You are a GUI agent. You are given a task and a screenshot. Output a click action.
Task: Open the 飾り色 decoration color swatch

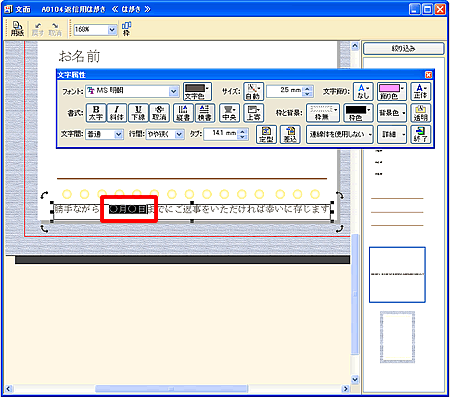pyautogui.click(x=392, y=92)
